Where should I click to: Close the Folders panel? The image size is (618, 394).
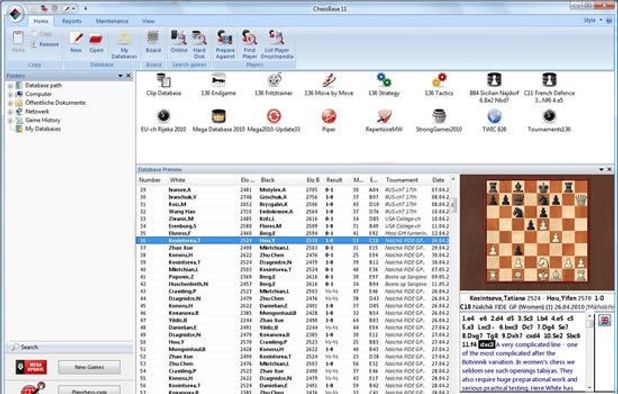pos(128,76)
